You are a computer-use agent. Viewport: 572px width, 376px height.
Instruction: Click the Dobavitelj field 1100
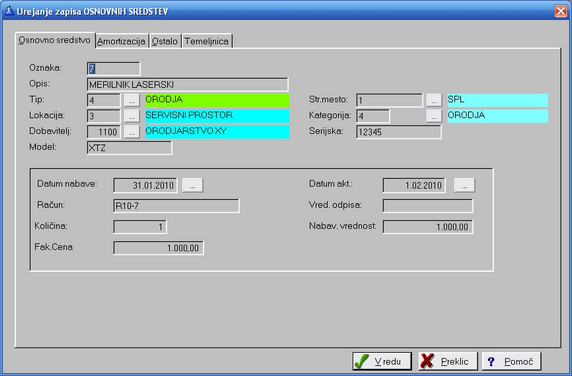point(104,132)
